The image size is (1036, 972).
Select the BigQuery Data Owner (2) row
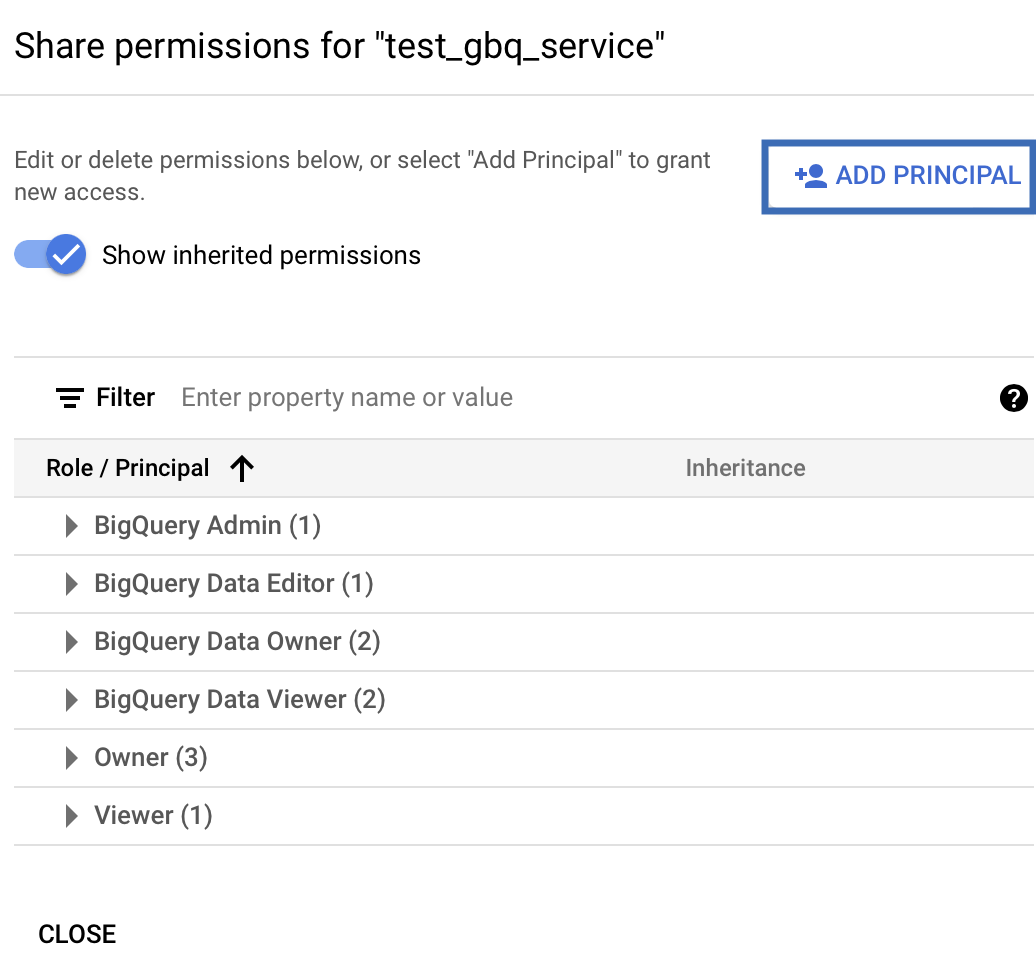pos(237,642)
